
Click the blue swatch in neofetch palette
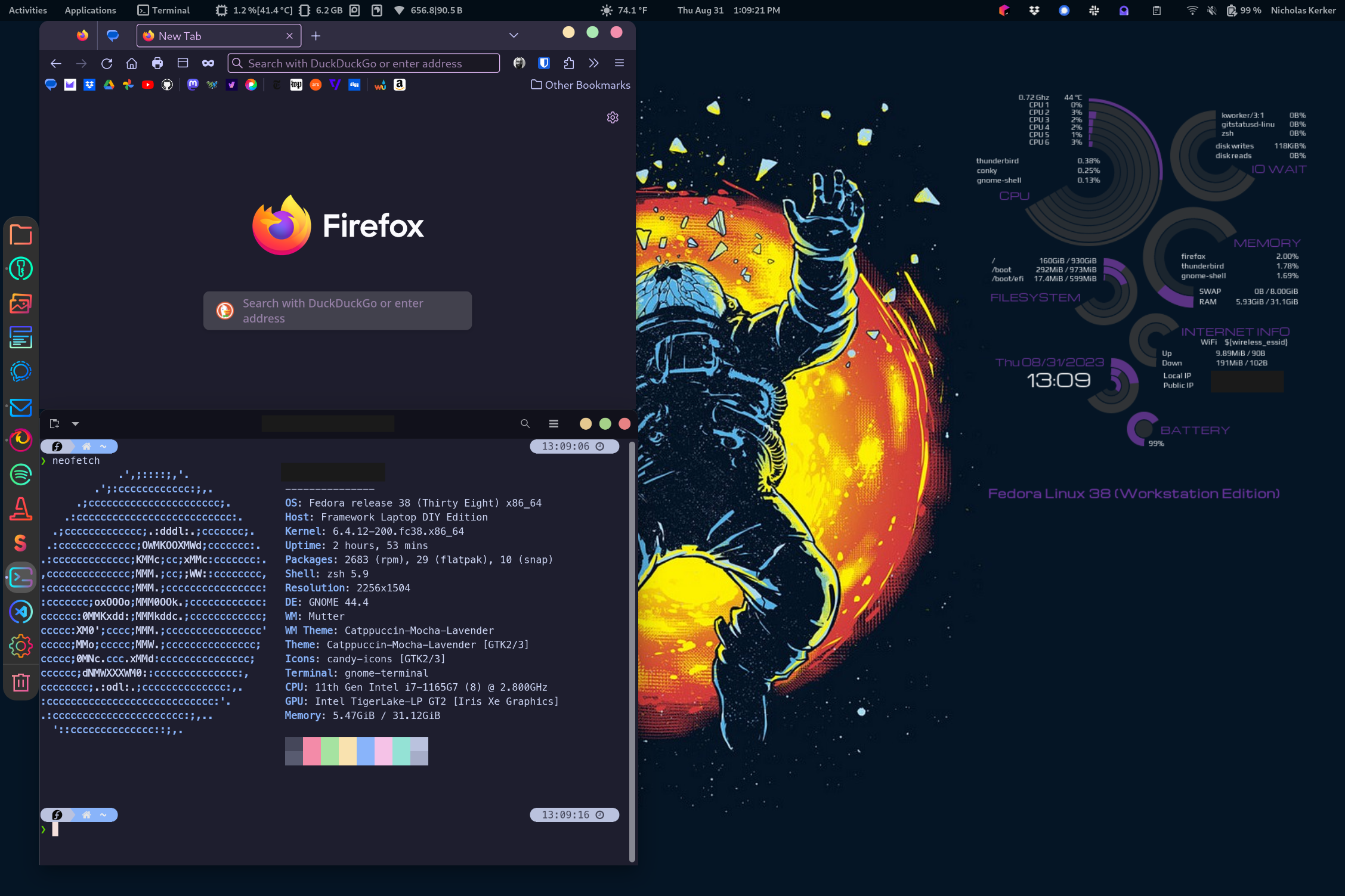366,751
